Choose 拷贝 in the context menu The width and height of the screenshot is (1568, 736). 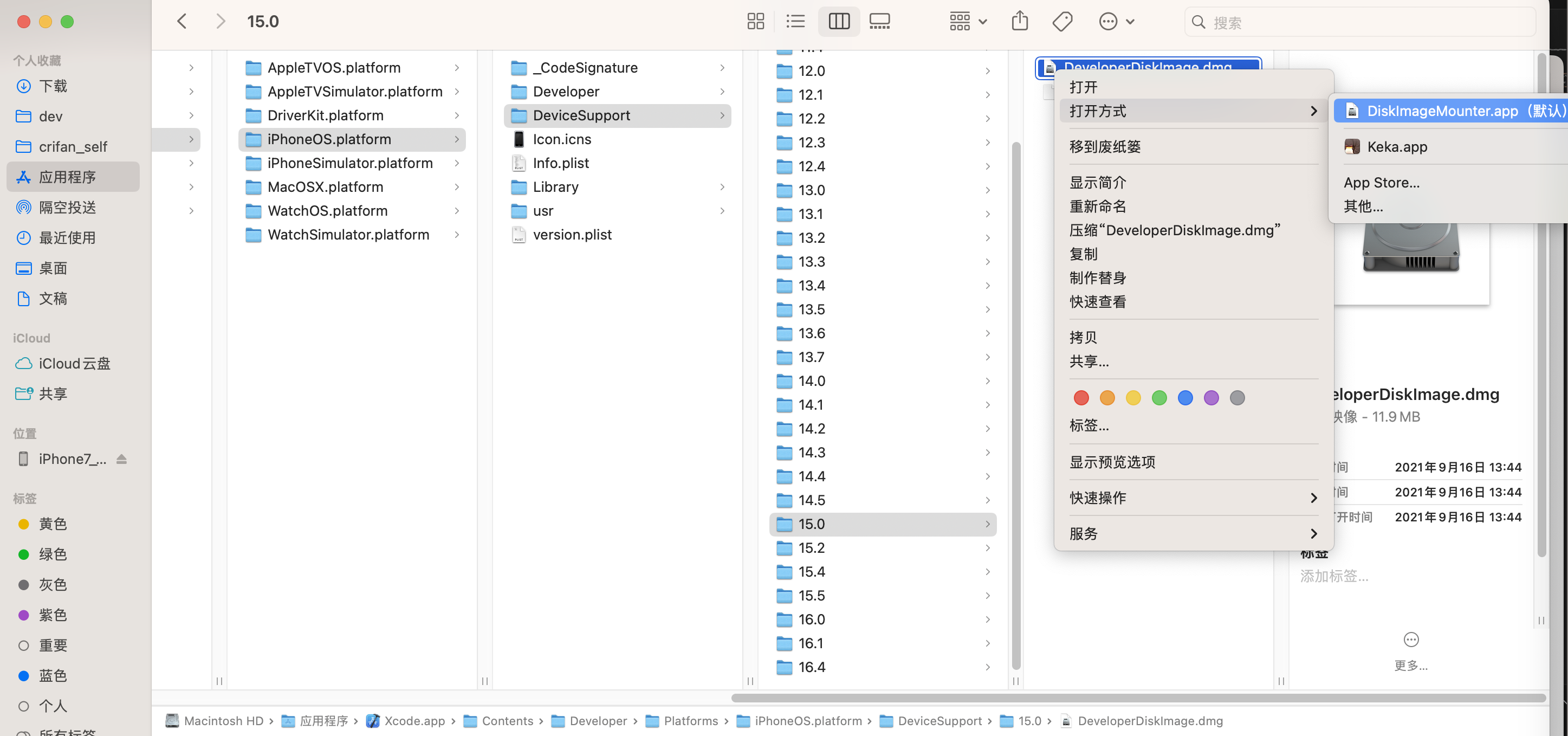(1193, 338)
